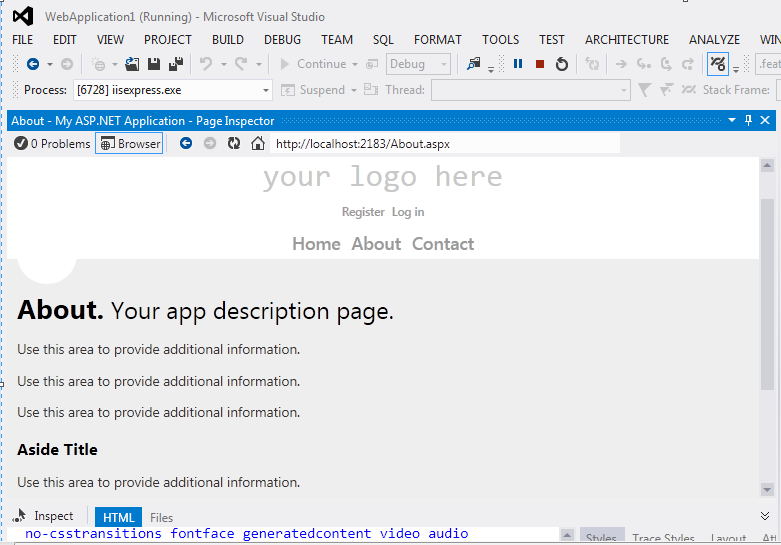781x545 pixels.
Task: Click the Navigate Backward toolbar icon
Action: (x=33, y=64)
